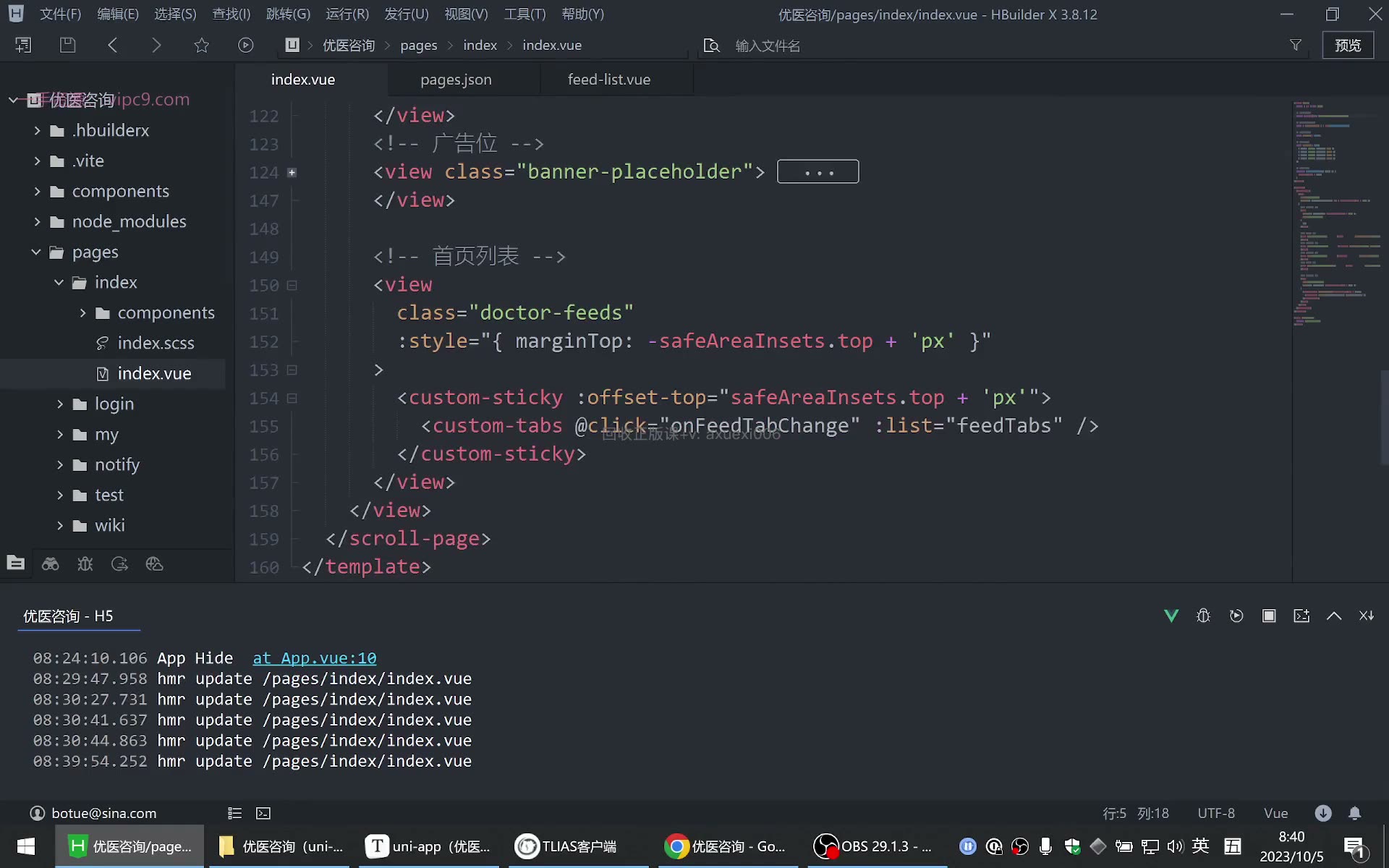The image size is (1389, 868).
Task: Switch to the feed-list.vue tab
Action: tap(609, 80)
